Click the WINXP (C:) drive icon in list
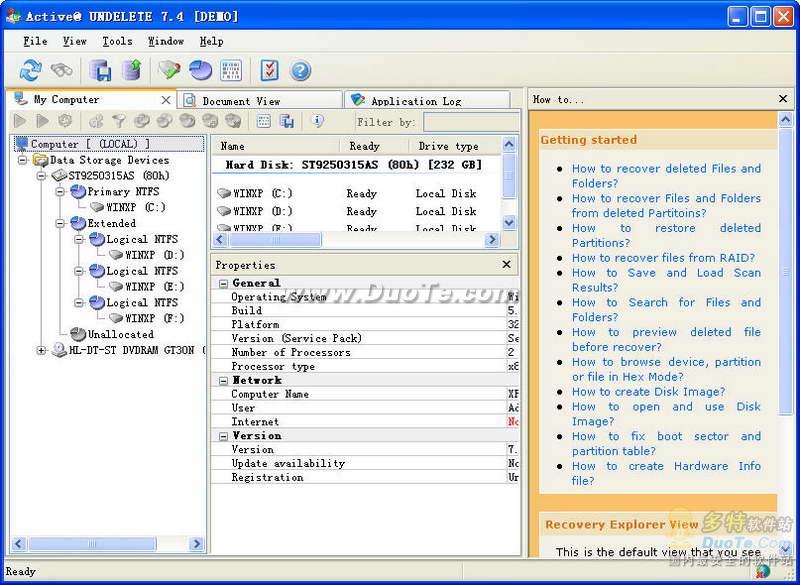Screen dimensions: 800x585 [224, 193]
